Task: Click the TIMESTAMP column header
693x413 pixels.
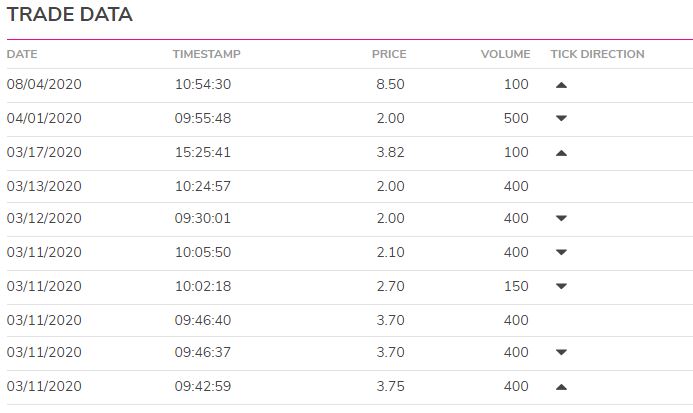Action: [206, 54]
